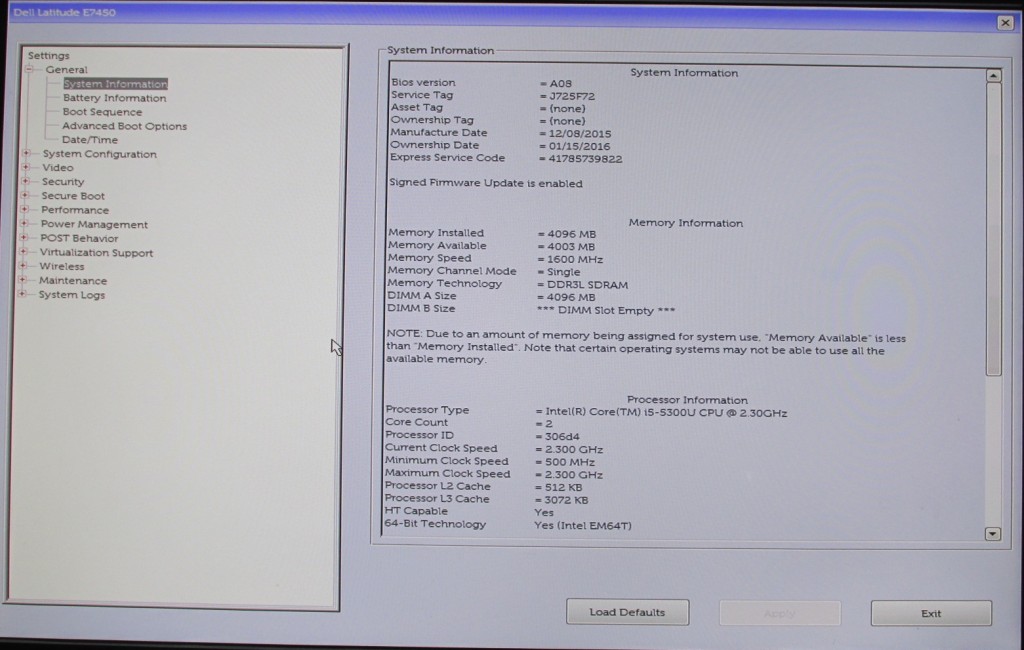The height and width of the screenshot is (650, 1024).
Task: Click the Ownership Date value 01/15/2016
Action: (579, 146)
